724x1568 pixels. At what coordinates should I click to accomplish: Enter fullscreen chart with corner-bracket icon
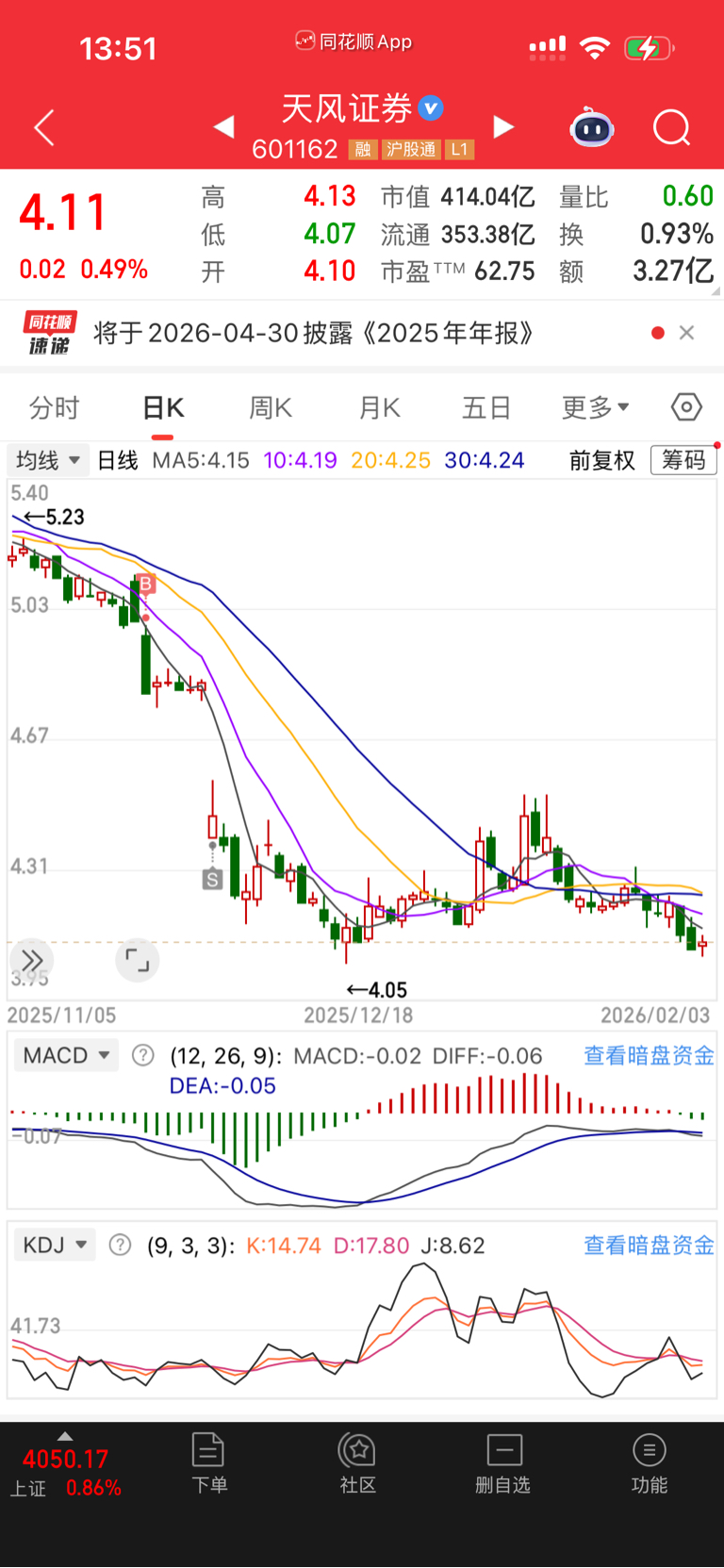pos(138,961)
